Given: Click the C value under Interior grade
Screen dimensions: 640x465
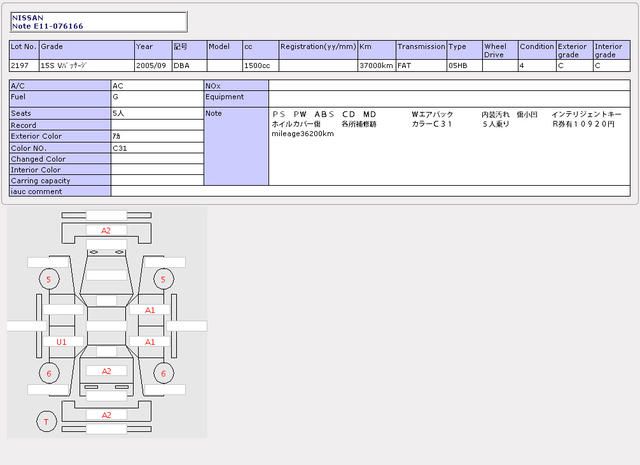Looking at the screenshot, I should click(x=611, y=66).
